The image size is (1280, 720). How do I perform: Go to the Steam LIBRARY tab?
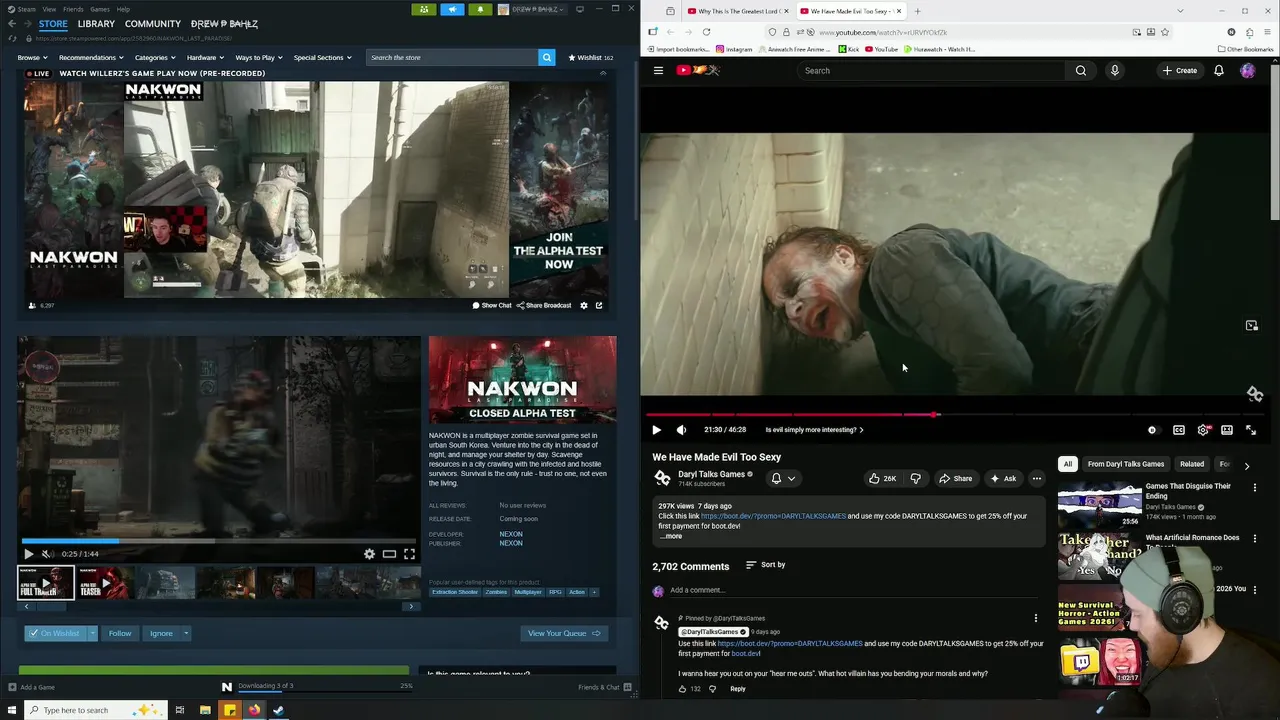click(96, 24)
